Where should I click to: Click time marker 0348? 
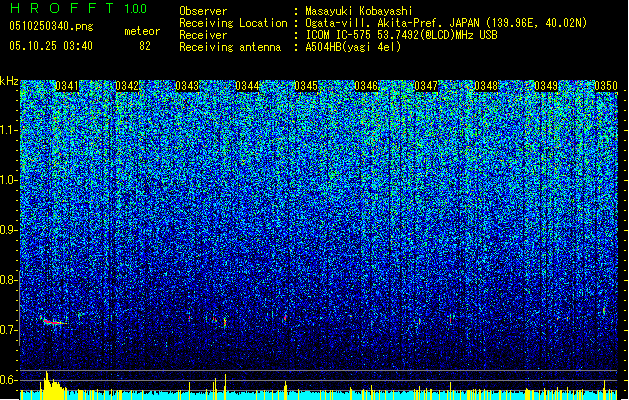(486, 86)
